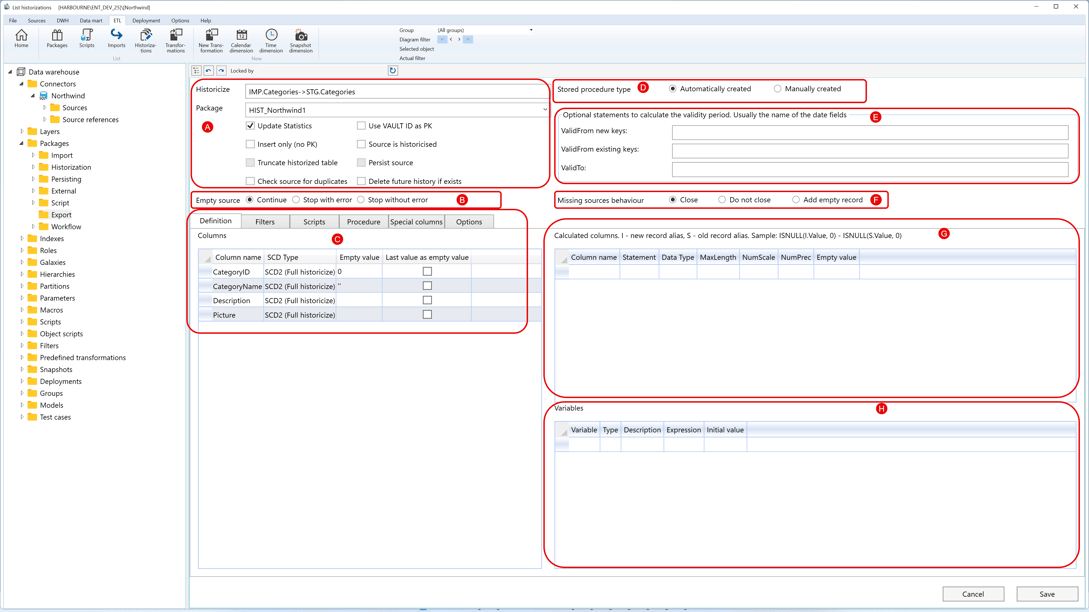Create a Time dimension
The height and width of the screenshot is (612, 1089).
pos(271,40)
